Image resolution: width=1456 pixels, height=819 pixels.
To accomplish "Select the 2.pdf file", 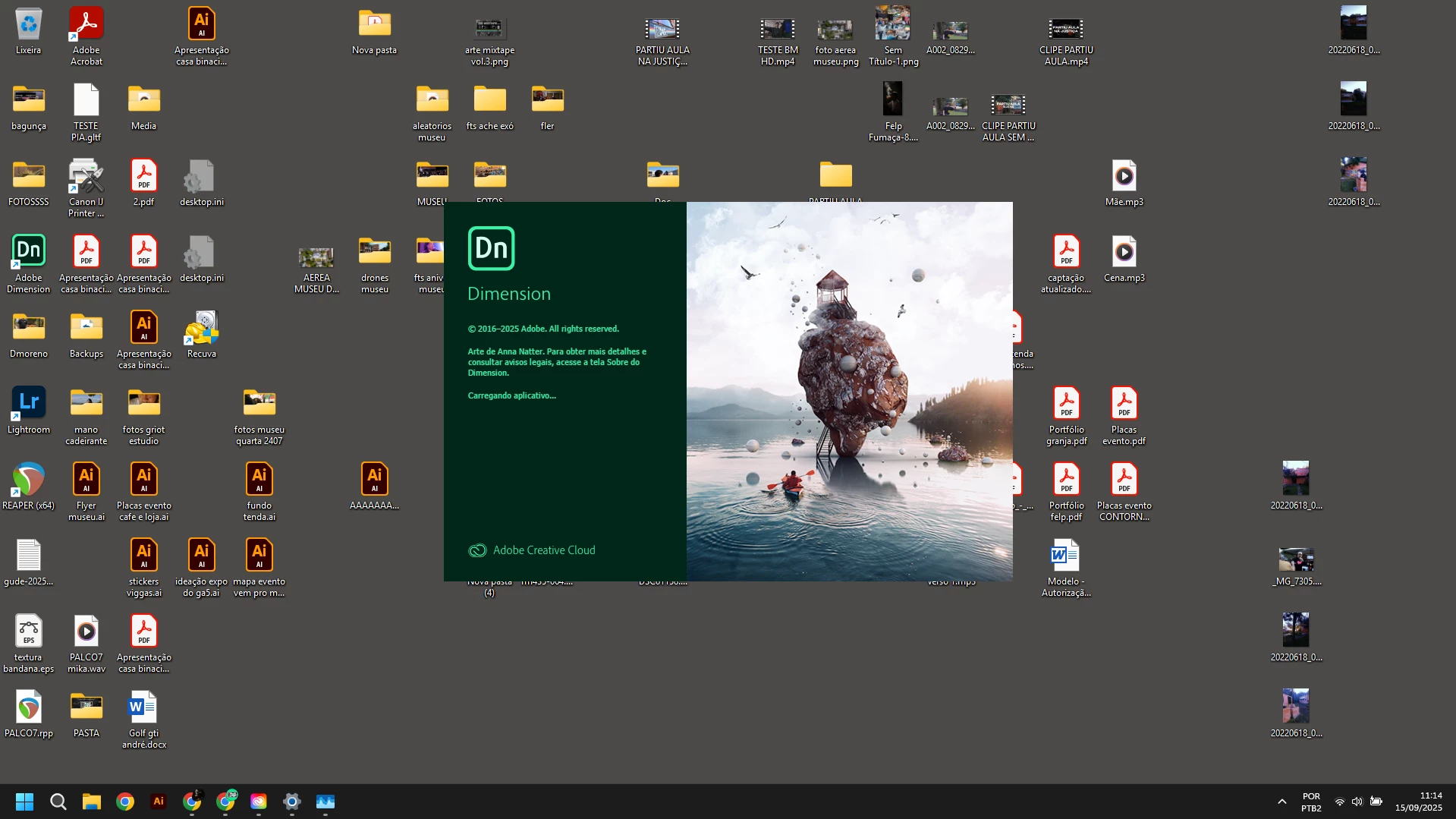I will coord(144,183).
